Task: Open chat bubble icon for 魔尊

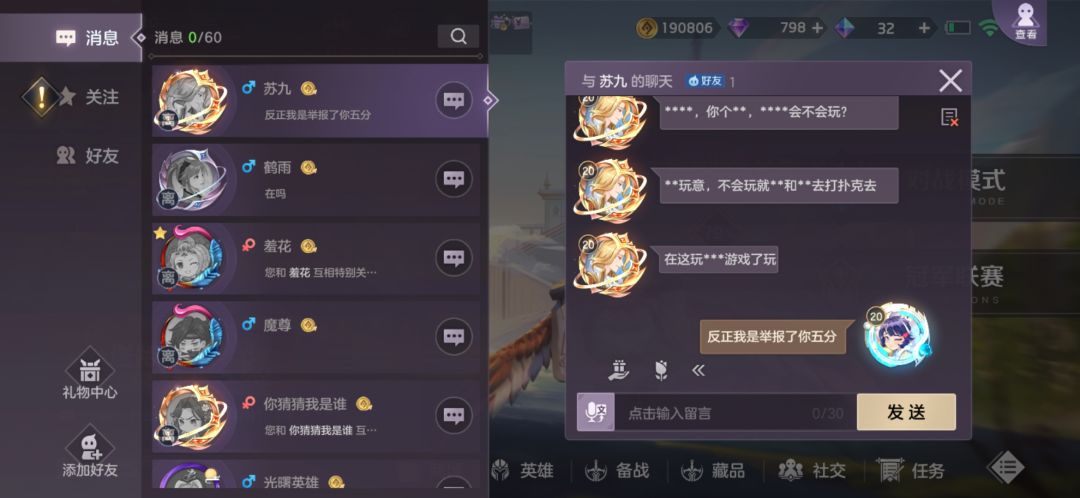Action: [453, 337]
